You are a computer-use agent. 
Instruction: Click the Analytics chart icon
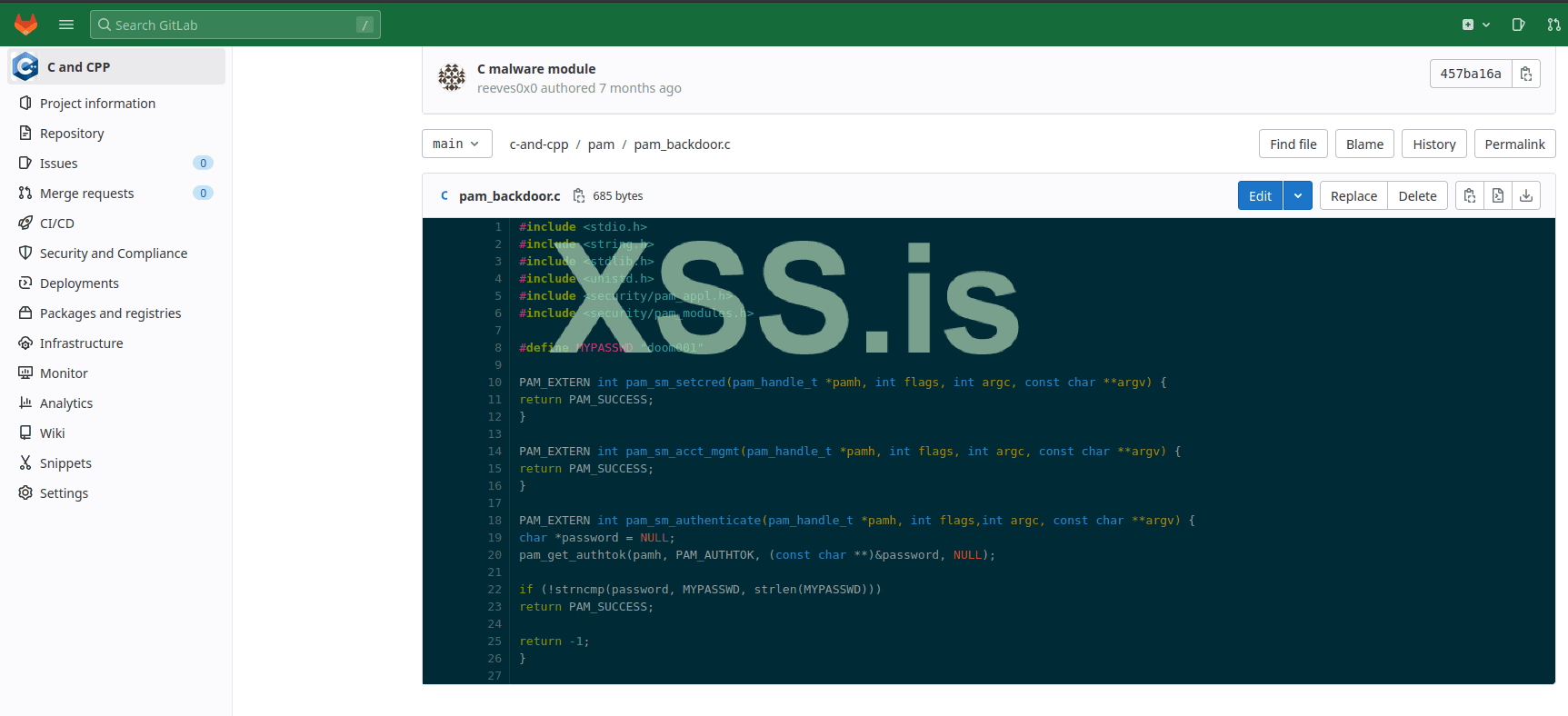25,403
